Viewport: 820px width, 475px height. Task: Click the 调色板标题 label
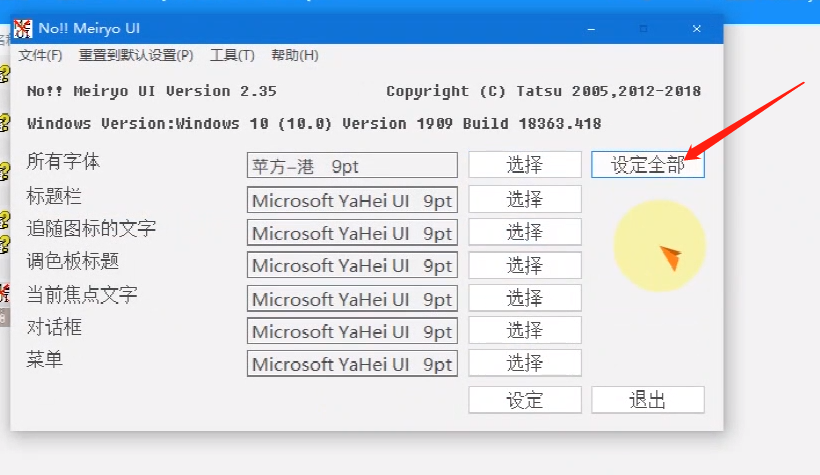click(73, 261)
